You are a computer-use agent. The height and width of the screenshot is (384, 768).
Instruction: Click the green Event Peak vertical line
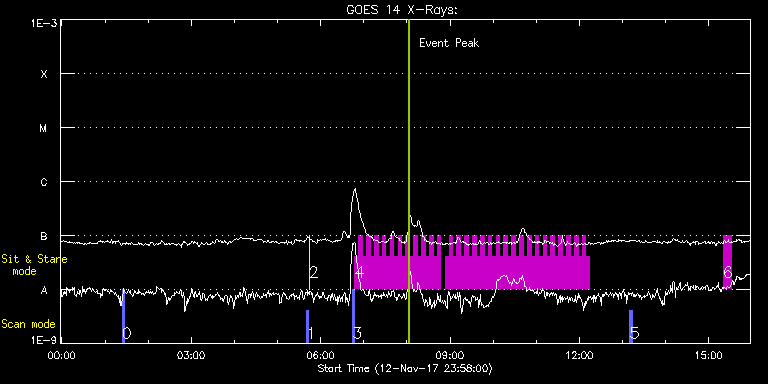click(x=408, y=181)
